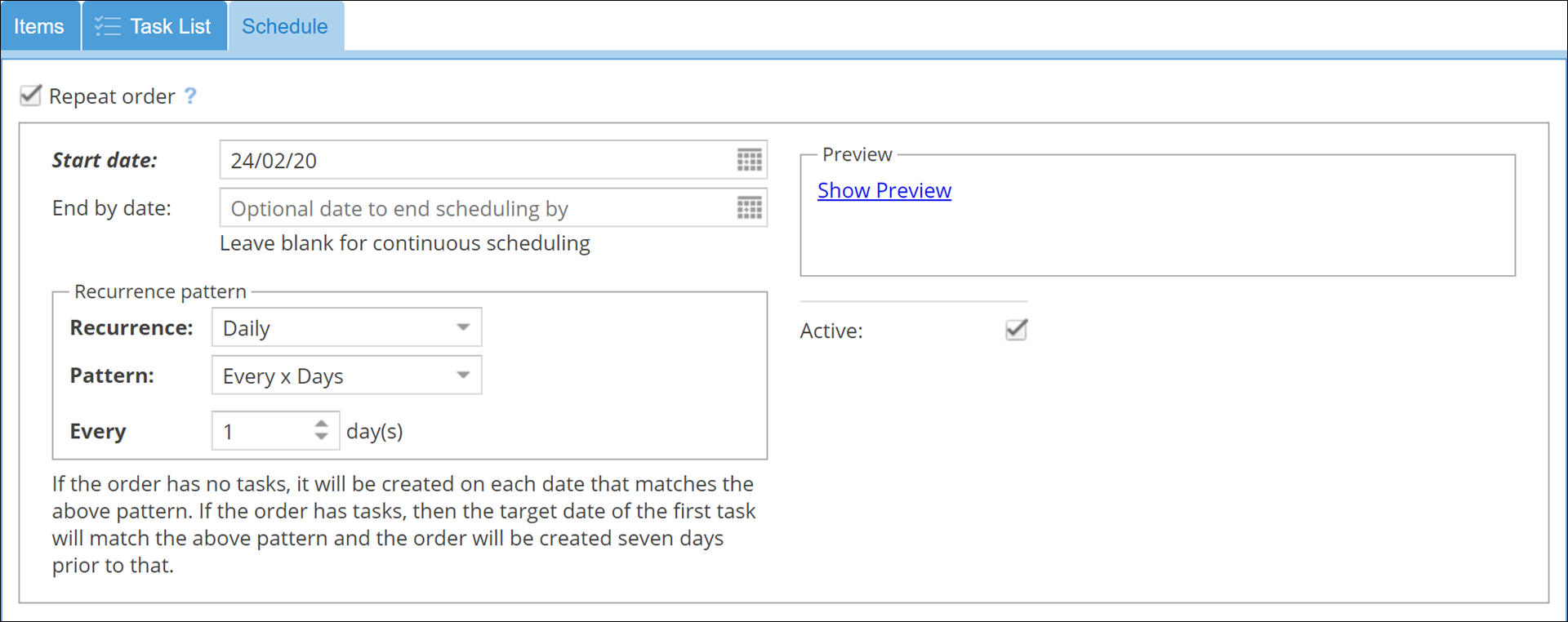Image resolution: width=1568 pixels, height=622 pixels.
Task: Click the checklist icon on Task List tab
Action: [x=107, y=26]
